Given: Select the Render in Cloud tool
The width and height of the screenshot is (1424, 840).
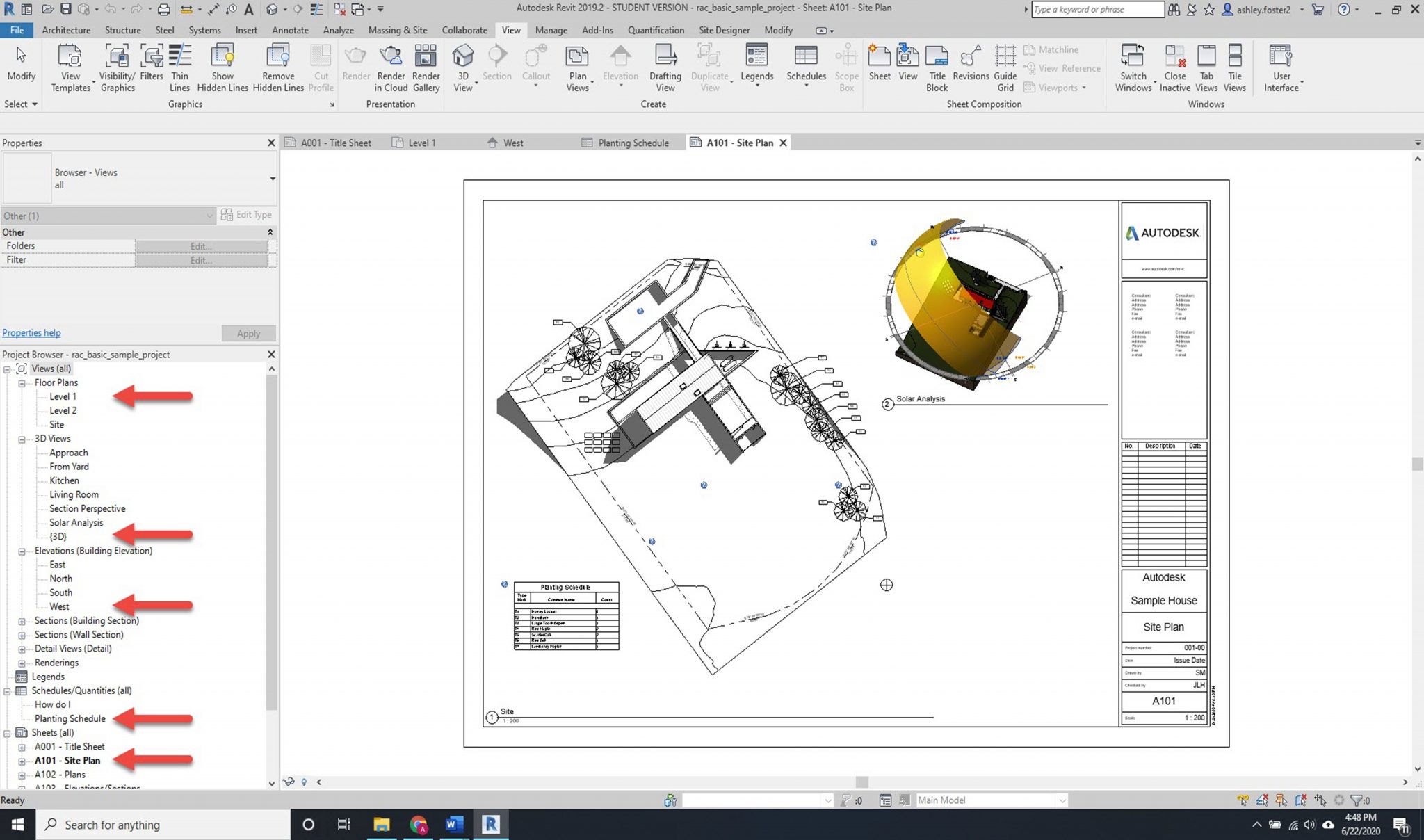Looking at the screenshot, I should (x=391, y=66).
